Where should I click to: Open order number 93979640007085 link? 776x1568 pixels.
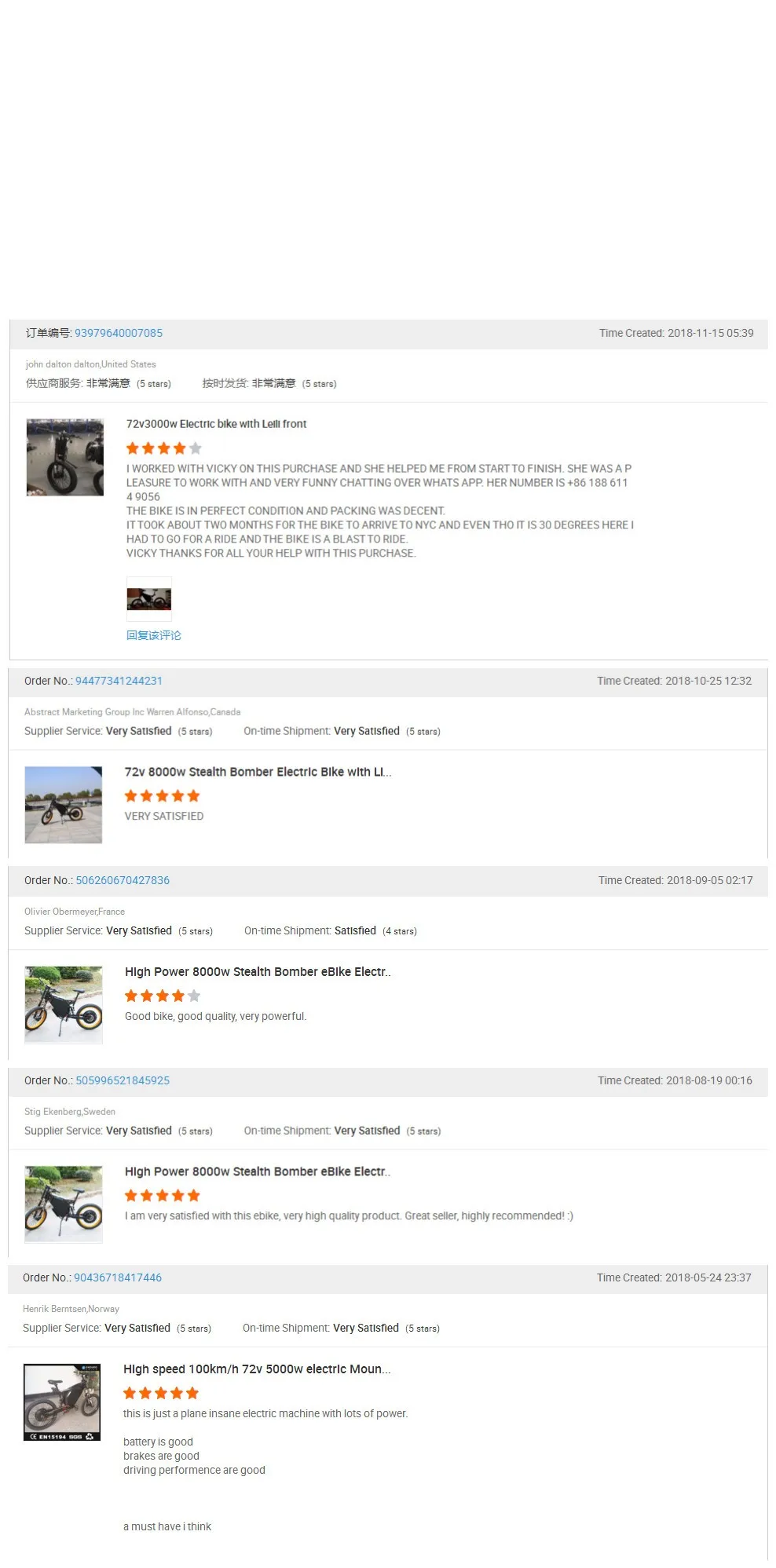(119, 333)
